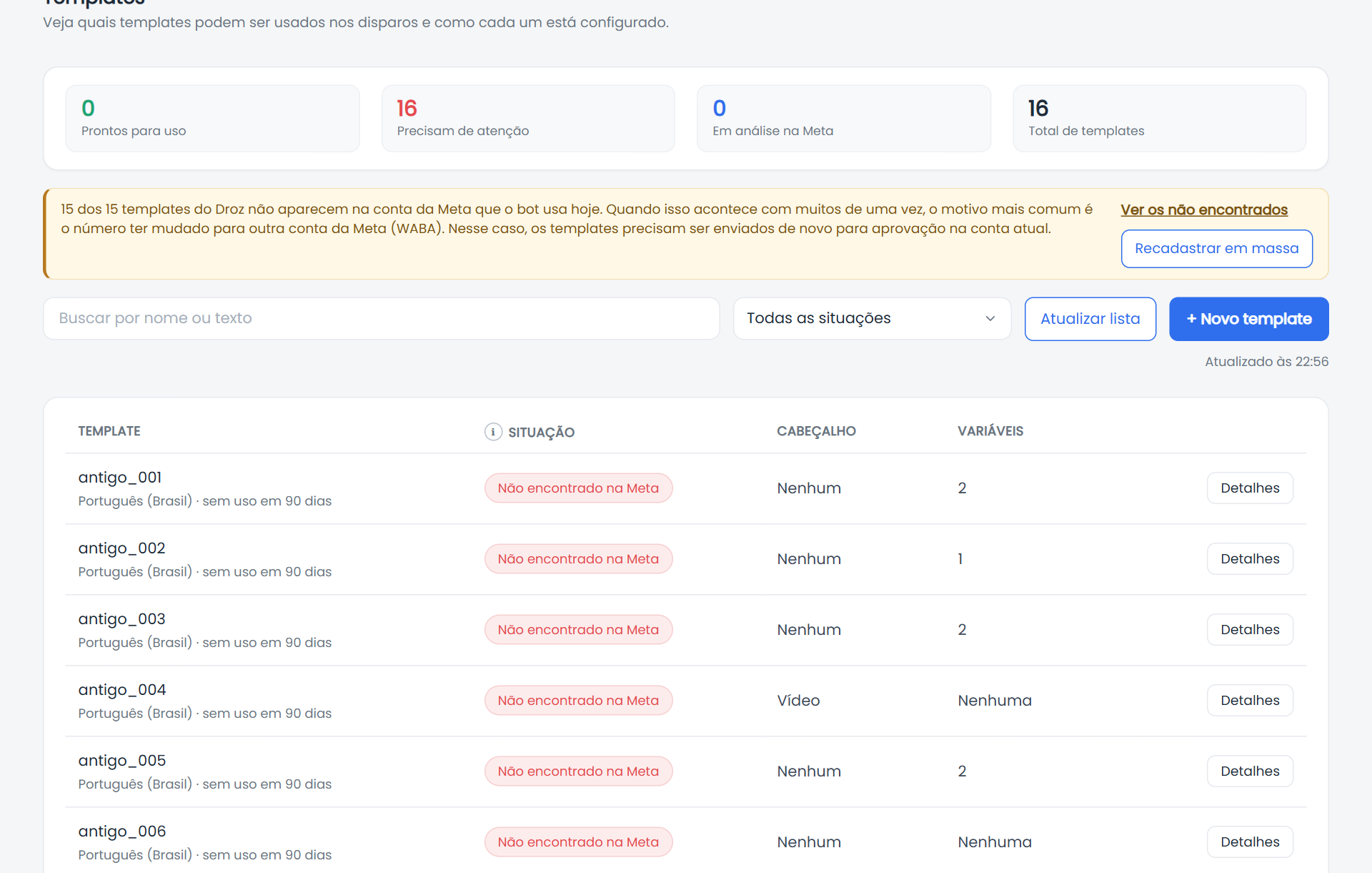
Task: Click the SITUAÇÃO column header text
Action: tap(541, 433)
